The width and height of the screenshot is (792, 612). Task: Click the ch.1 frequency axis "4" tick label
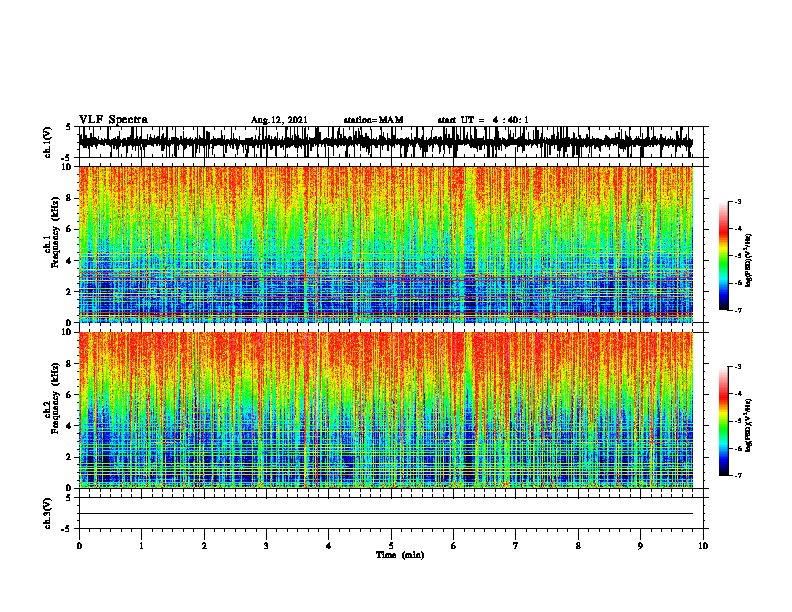[70, 261]
